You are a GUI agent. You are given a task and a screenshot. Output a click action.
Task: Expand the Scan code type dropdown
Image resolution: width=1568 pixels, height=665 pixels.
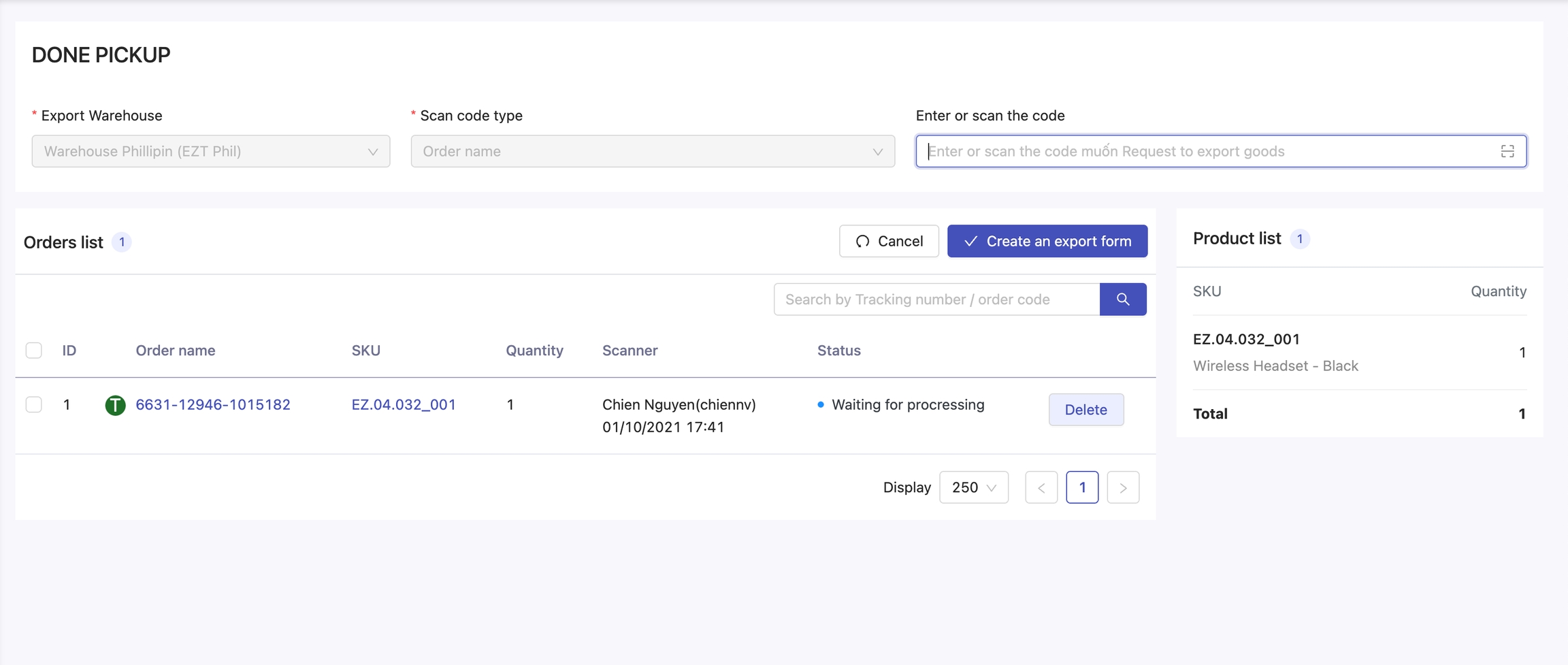coord(652,151)
